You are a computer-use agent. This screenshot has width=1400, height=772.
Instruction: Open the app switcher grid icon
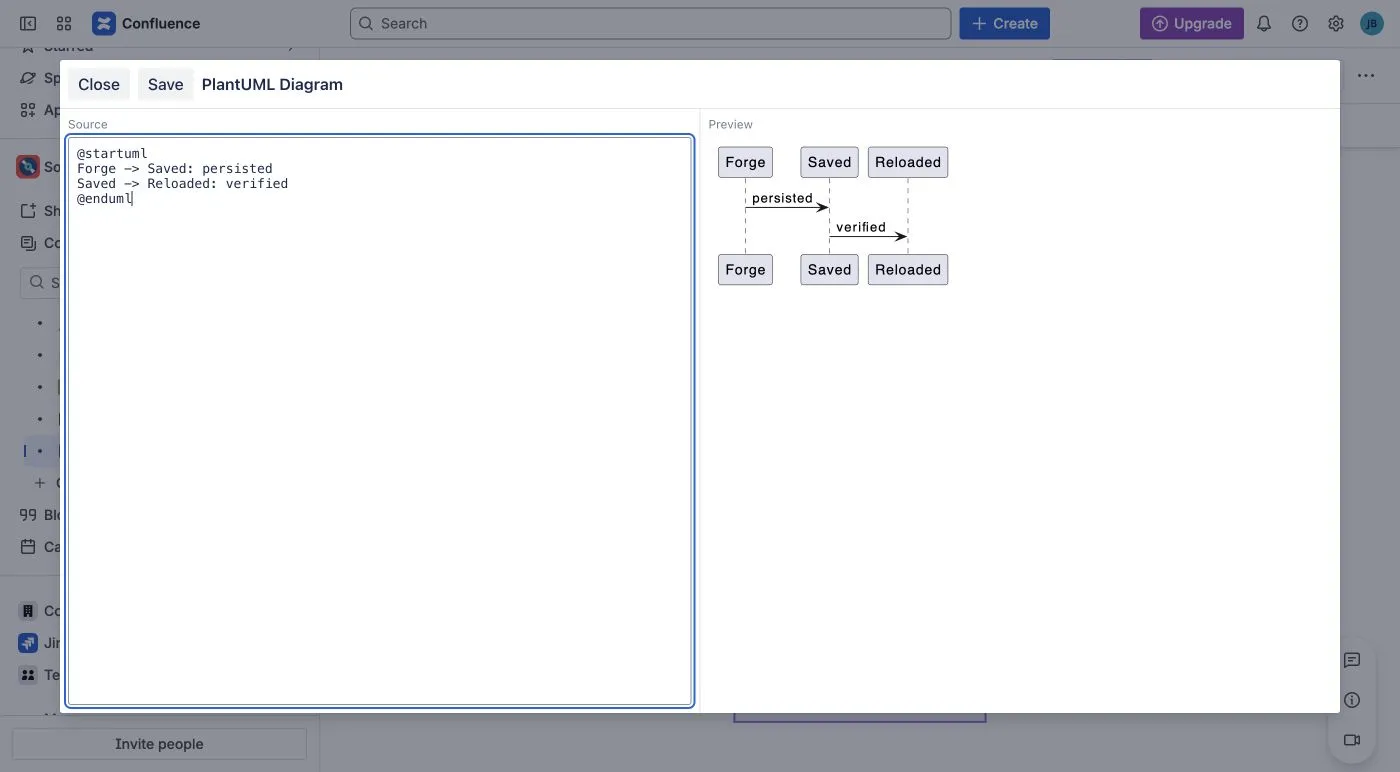click(64, 23)
